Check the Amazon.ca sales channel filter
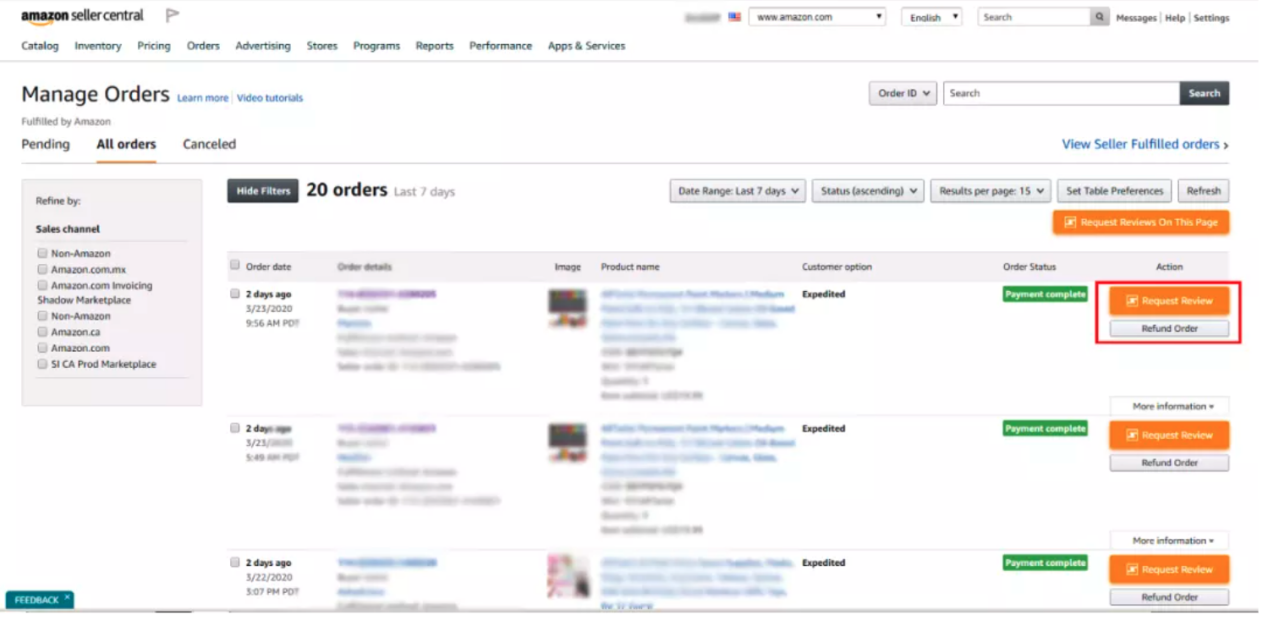The width and height of the screenshot is (1268, 626). (42, 332)
